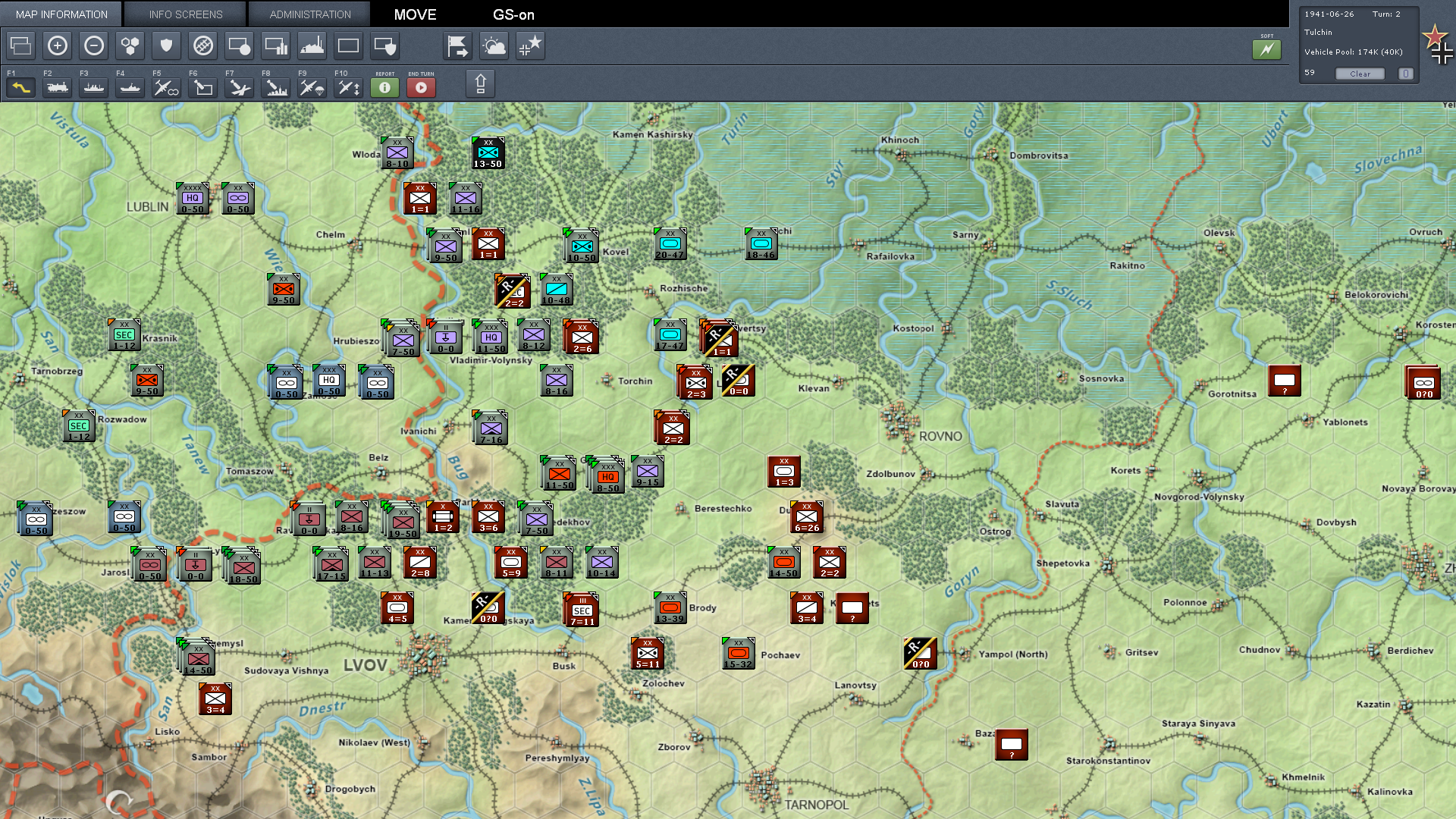Click the unit counter with circle icon
The image size is (1456, 819).
(x=240, y=46)
